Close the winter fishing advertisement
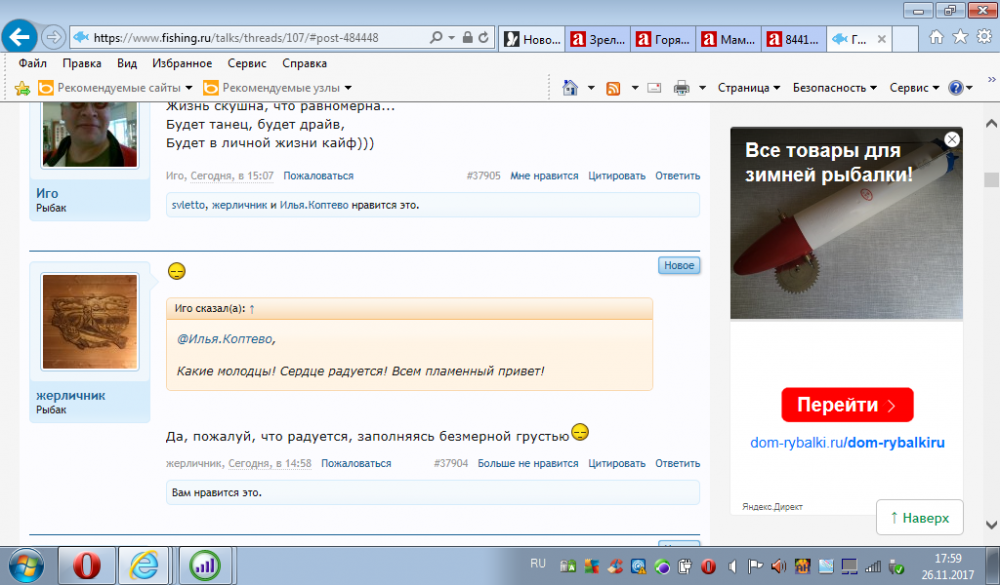Image resolution: width=1000 pixels, height=585 pixels. (952, 140)
